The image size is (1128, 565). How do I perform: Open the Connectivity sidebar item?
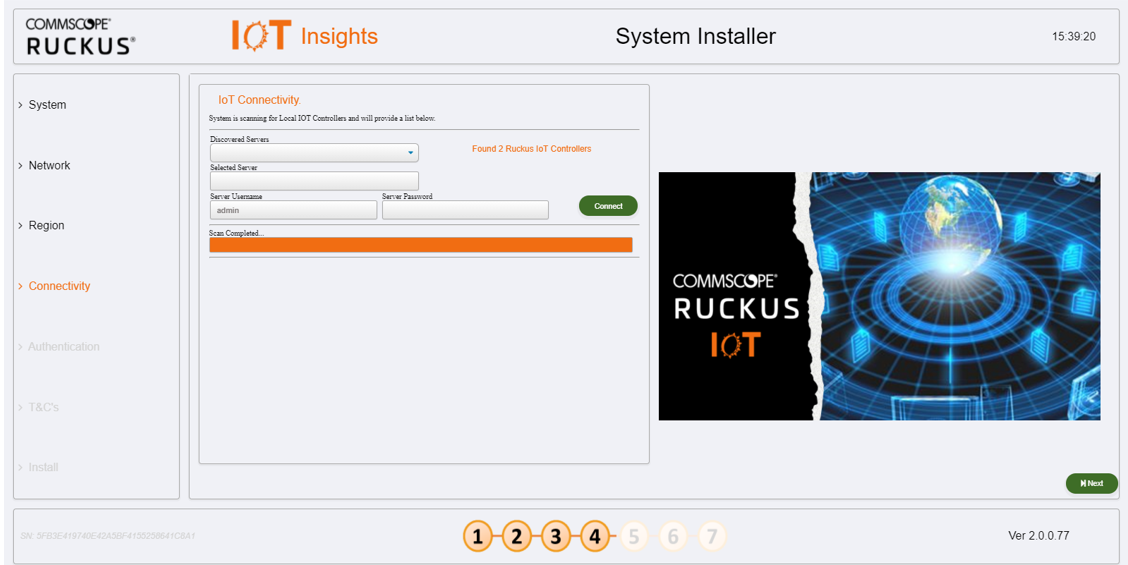coord(59,286)
